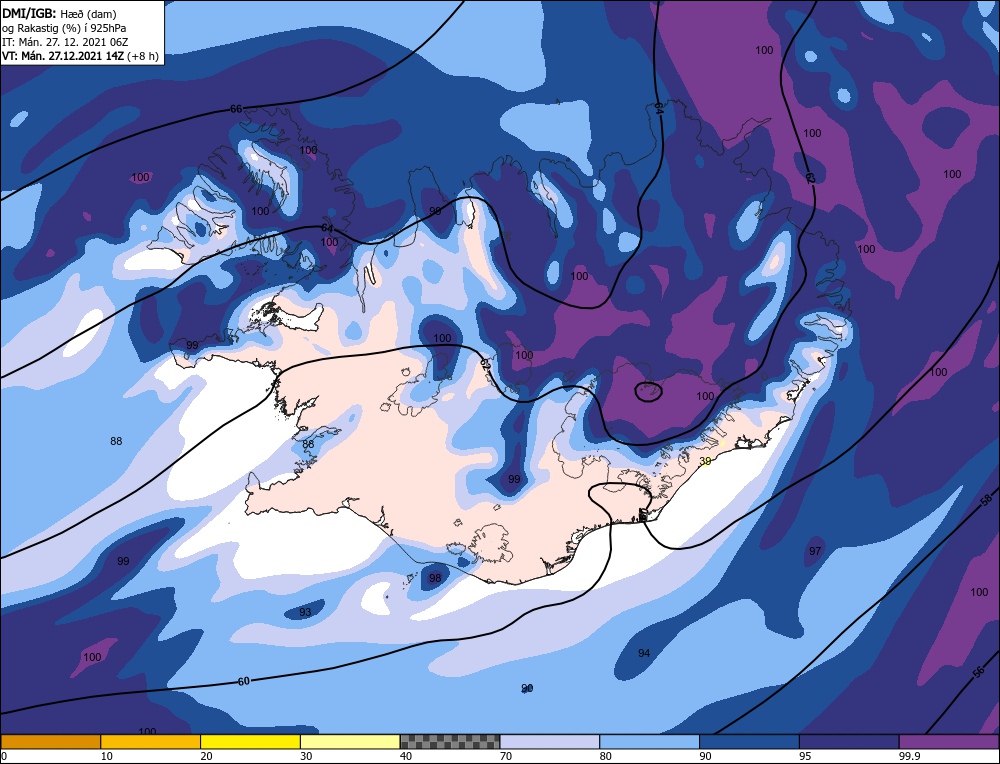Click the 'IT: Mán. 27. 12. 2021 06Z' line

click(x=65, y=41)
